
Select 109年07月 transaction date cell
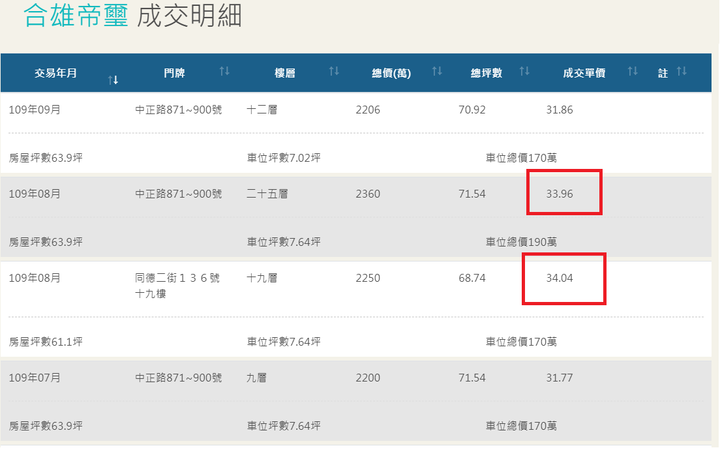point(35,378)
